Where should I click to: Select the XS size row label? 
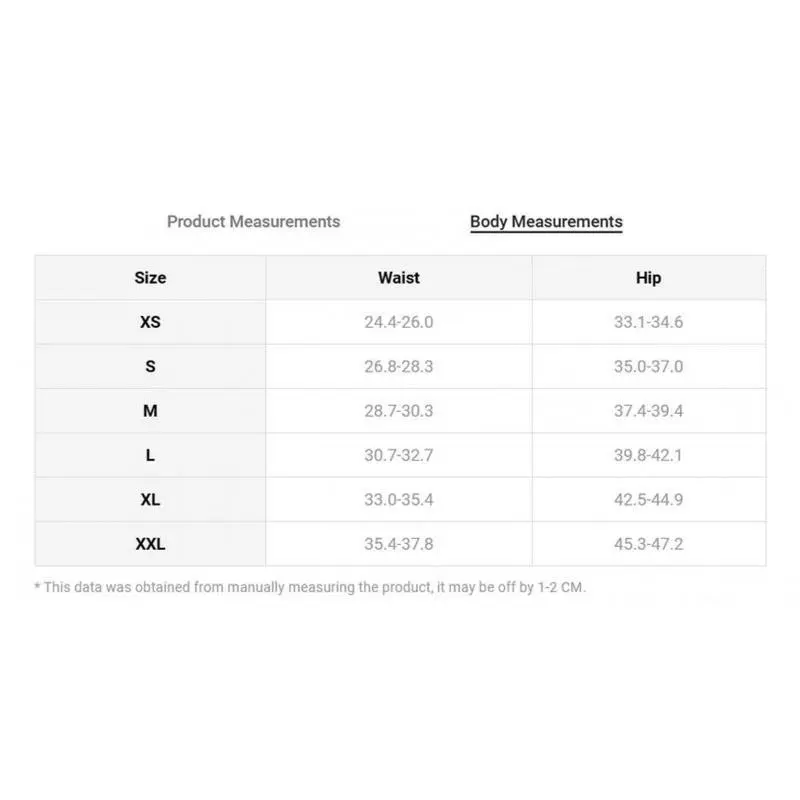(150, 322)
